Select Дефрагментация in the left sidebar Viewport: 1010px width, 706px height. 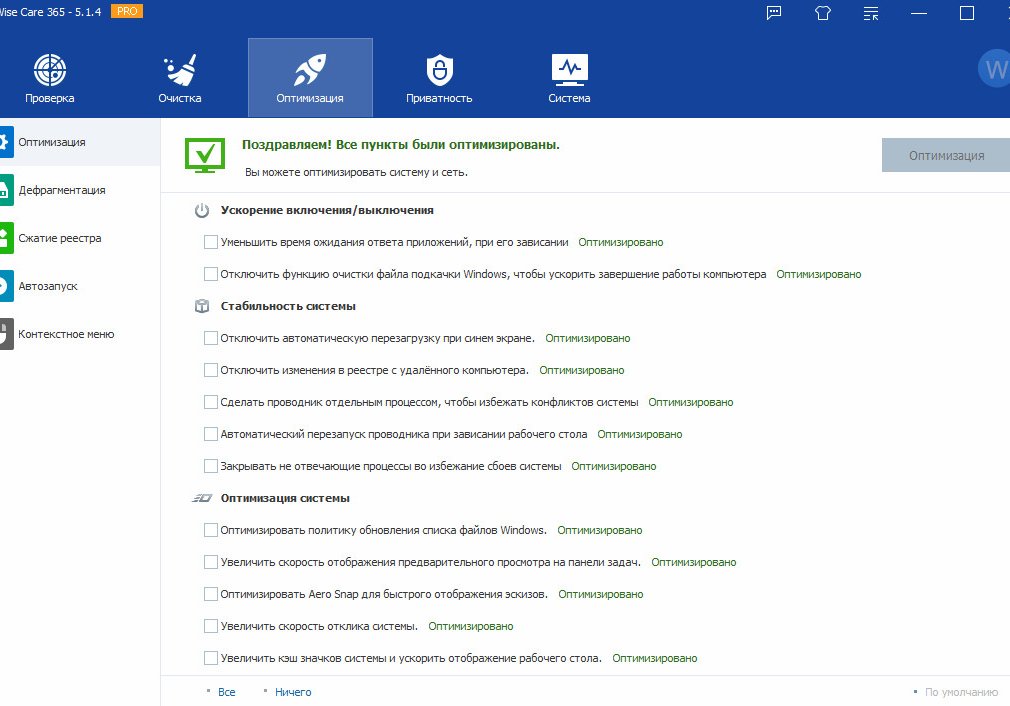(x=80, y=190)
